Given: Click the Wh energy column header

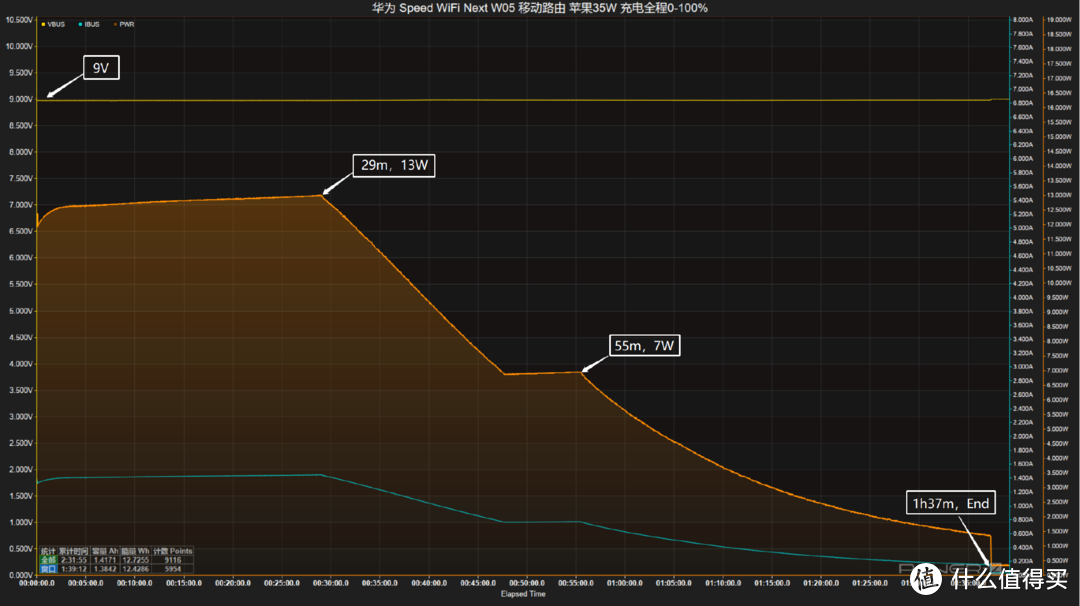Looking at the screenshot, I should (x=135, y=551).
